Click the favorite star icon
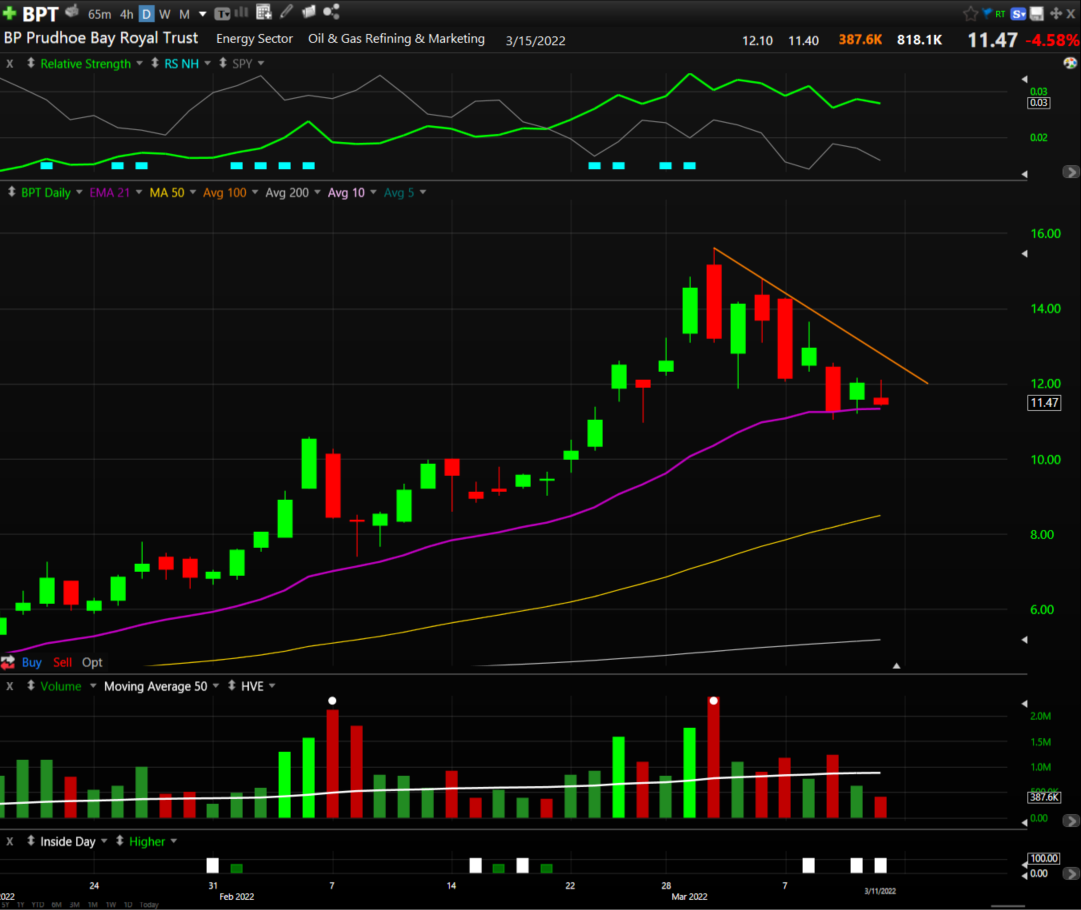Image resolution: width=1081 pixels, height=910 pixels. coord(970,13)
